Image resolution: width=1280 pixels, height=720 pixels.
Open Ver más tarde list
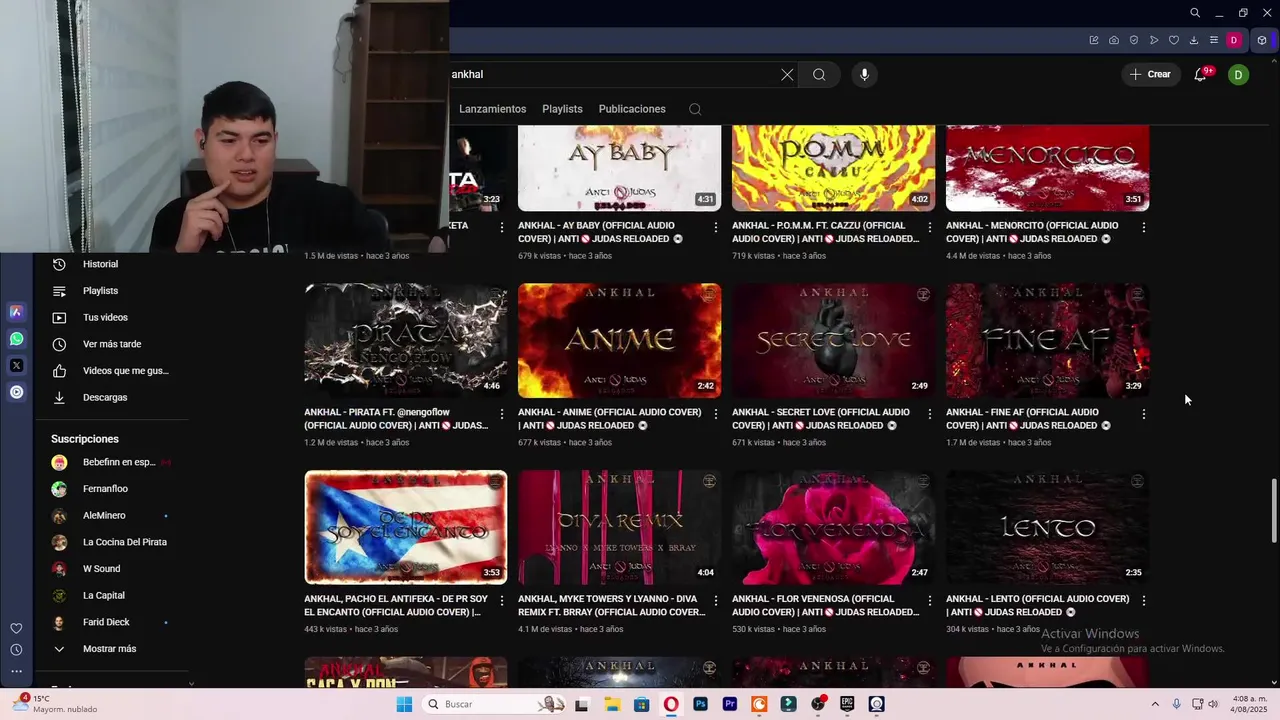pyautogui.click(x=112, y=344)
